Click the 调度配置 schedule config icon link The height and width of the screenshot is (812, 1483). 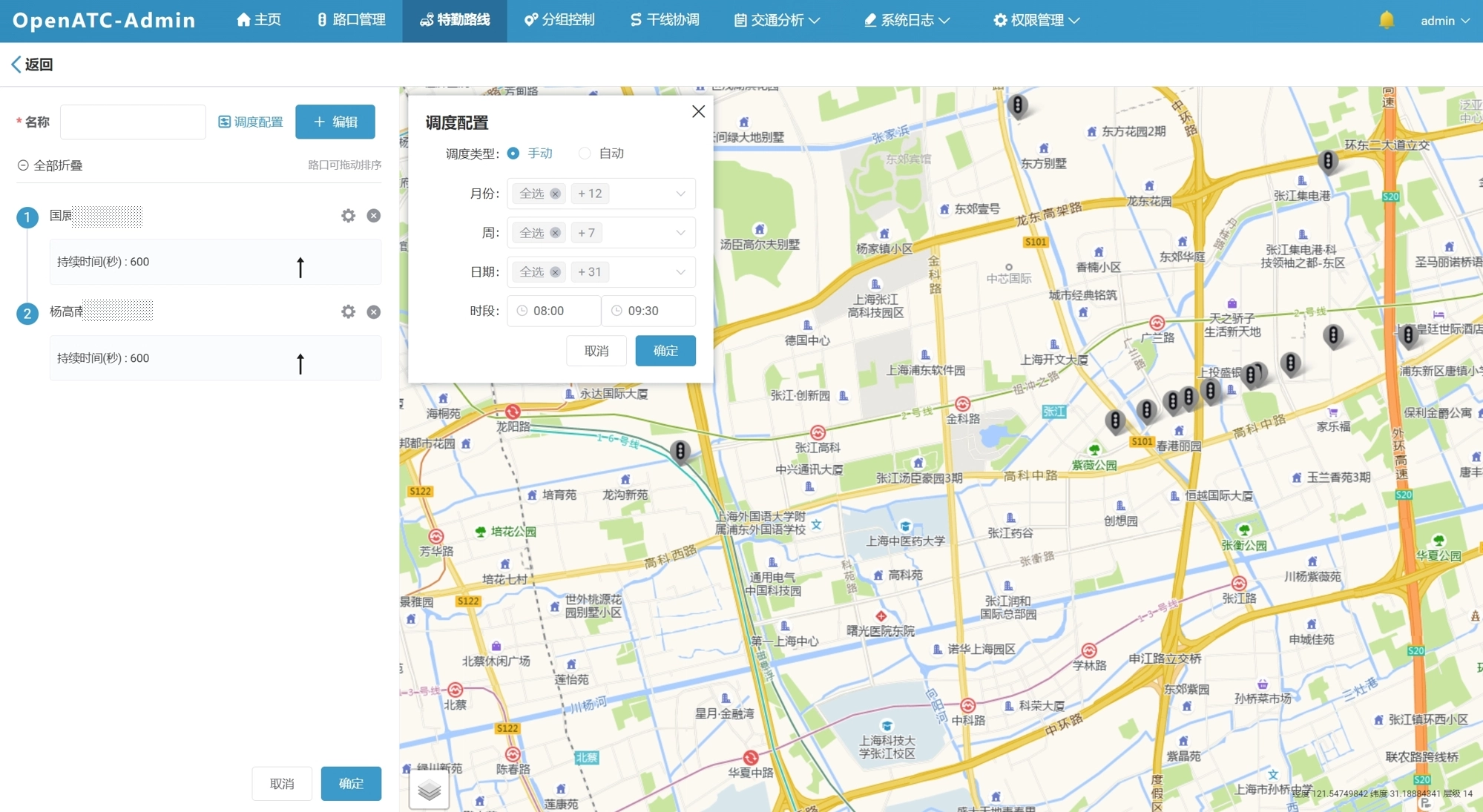click(x=251, y=122)
